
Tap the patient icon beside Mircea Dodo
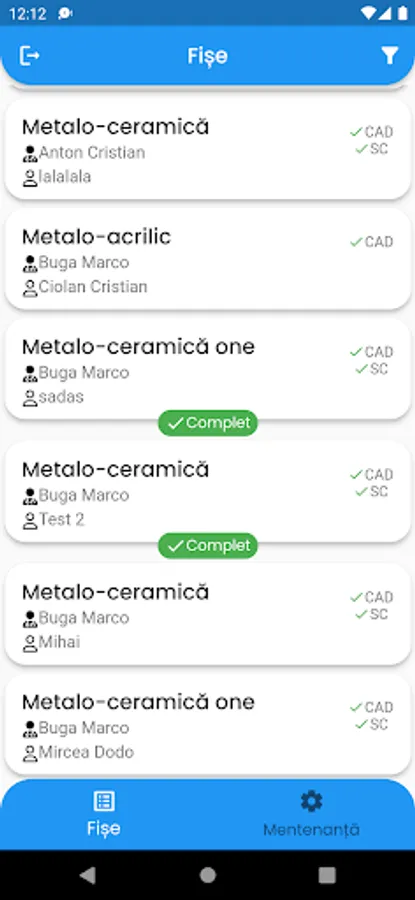pos(30,752)
